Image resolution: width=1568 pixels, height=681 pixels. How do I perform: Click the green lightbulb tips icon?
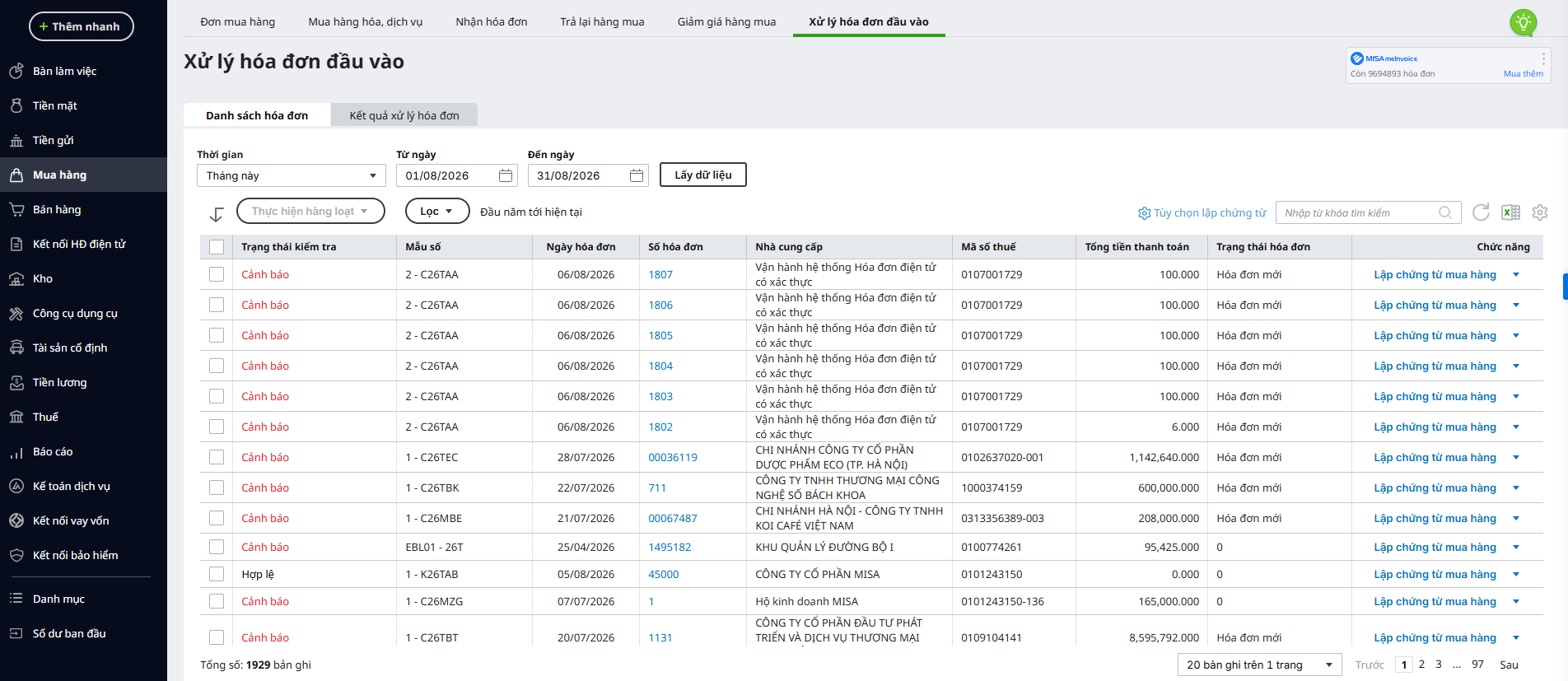click(x=1524, y=22)
